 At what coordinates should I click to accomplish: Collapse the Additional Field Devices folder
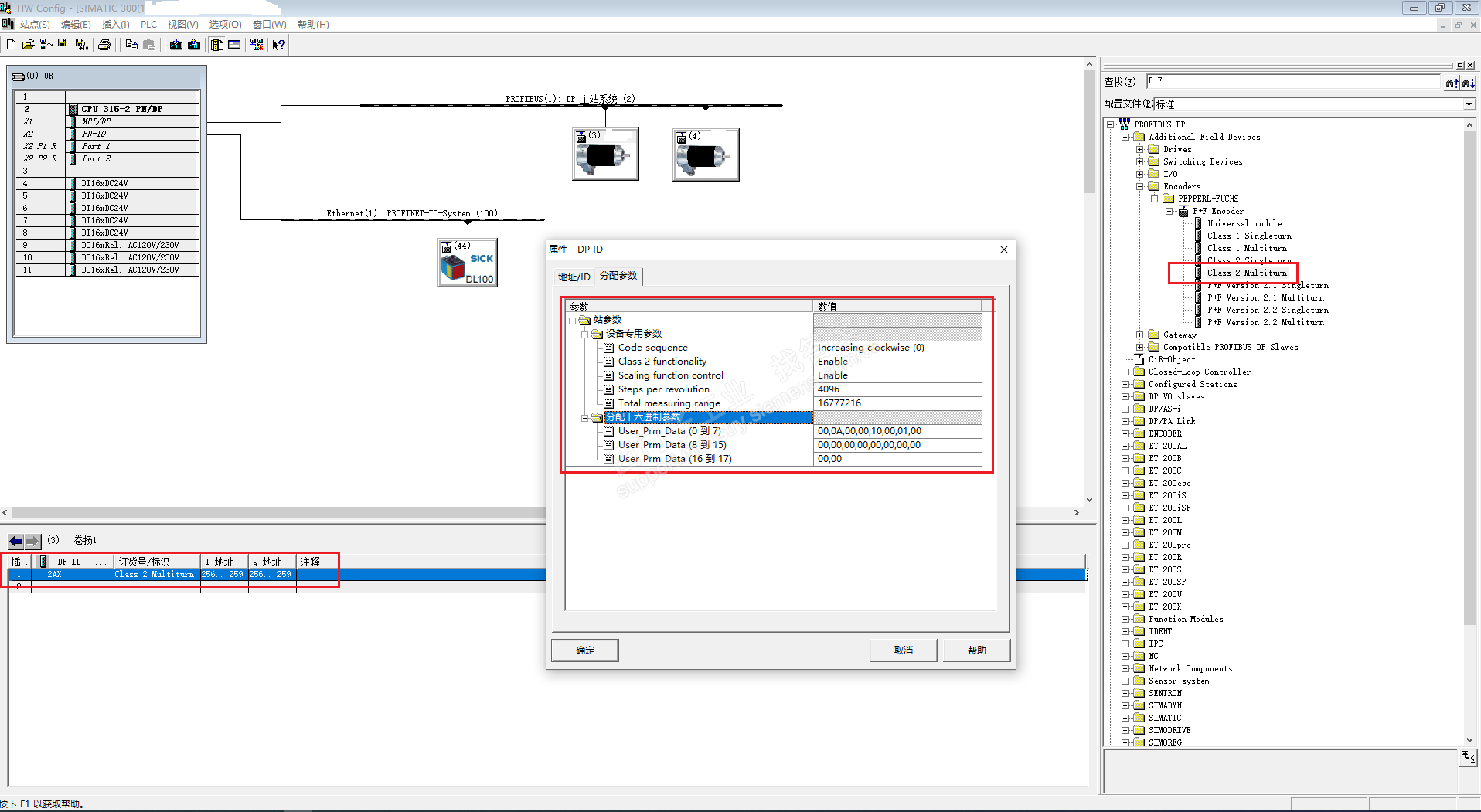1125,137
